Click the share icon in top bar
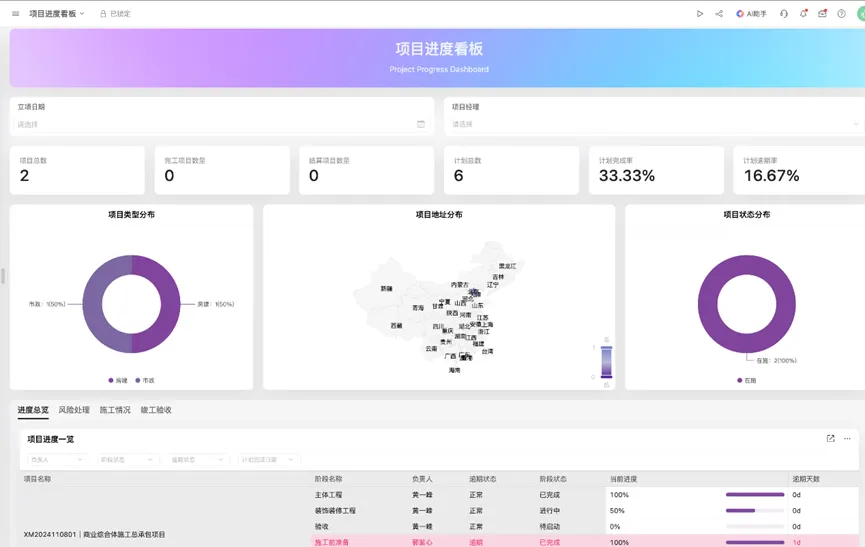 pyautogui.click(x=719, y=14)
